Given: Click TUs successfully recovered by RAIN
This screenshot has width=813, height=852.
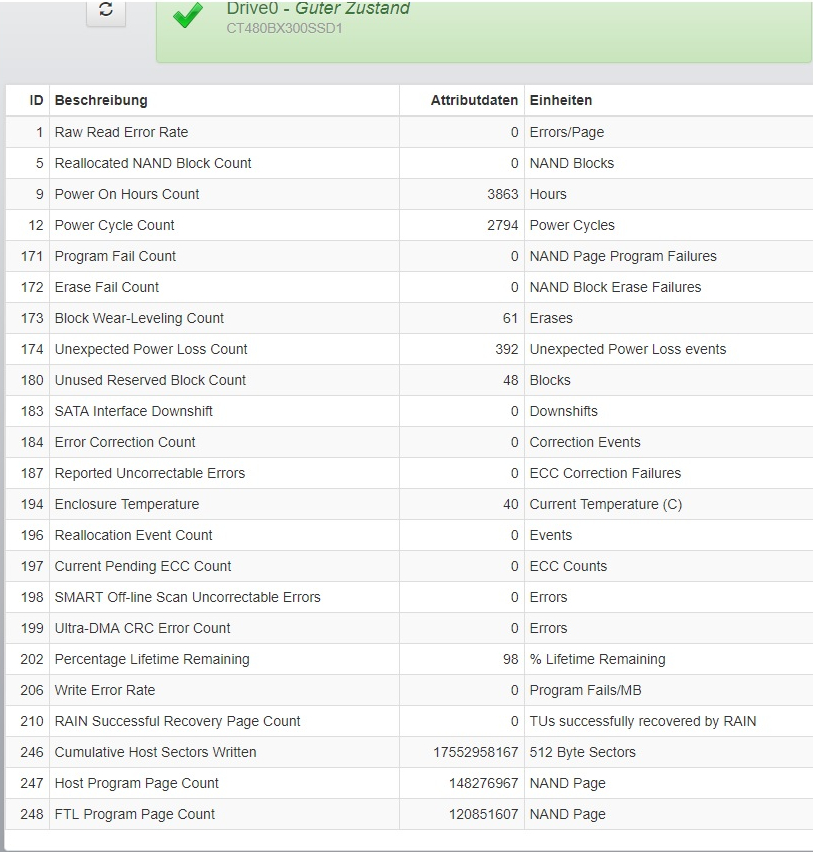Looking at the screenshot, I should (x=643, y=721).
